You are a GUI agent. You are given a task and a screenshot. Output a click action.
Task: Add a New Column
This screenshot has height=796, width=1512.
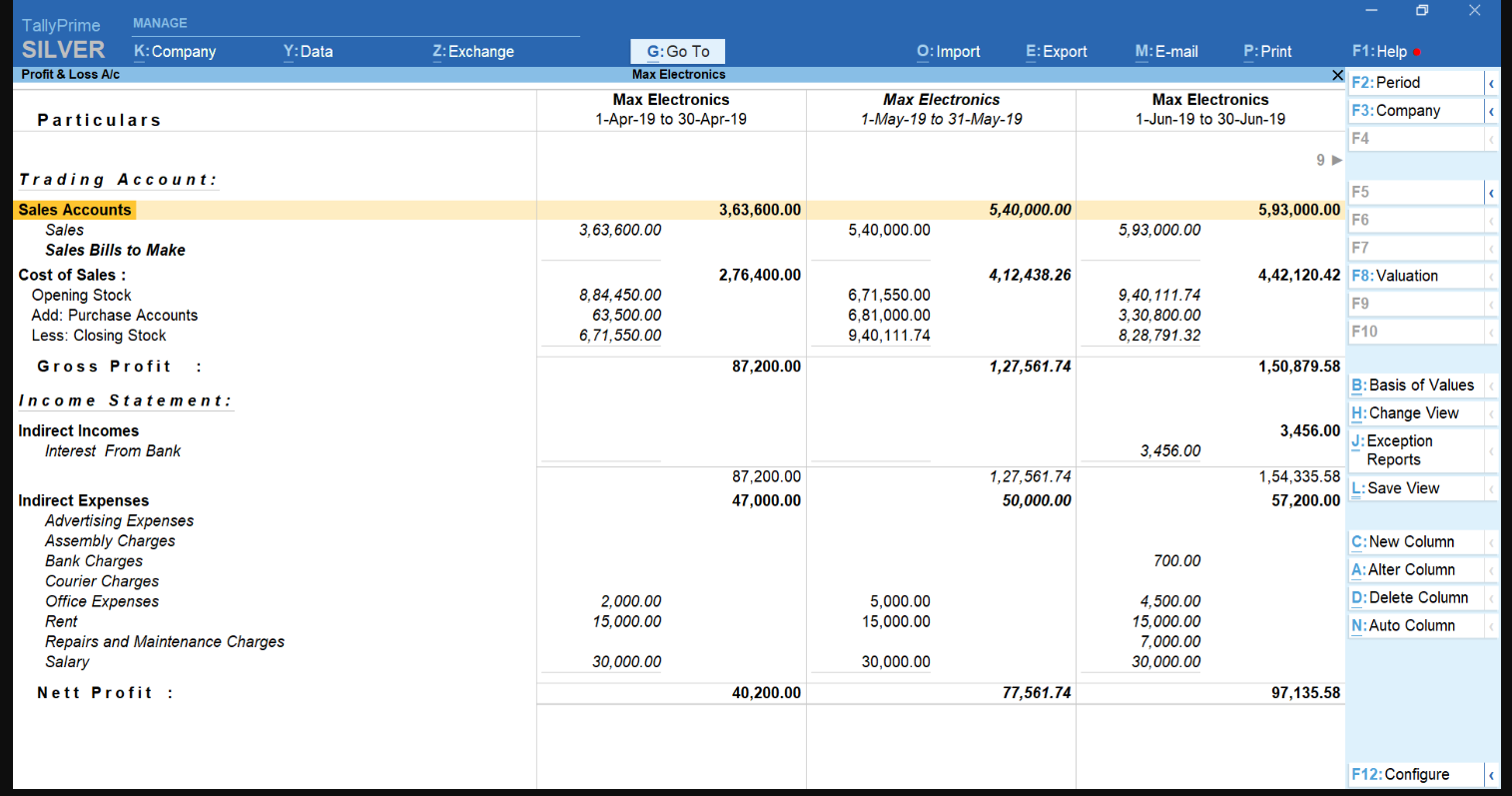[x=1403, y=542]
